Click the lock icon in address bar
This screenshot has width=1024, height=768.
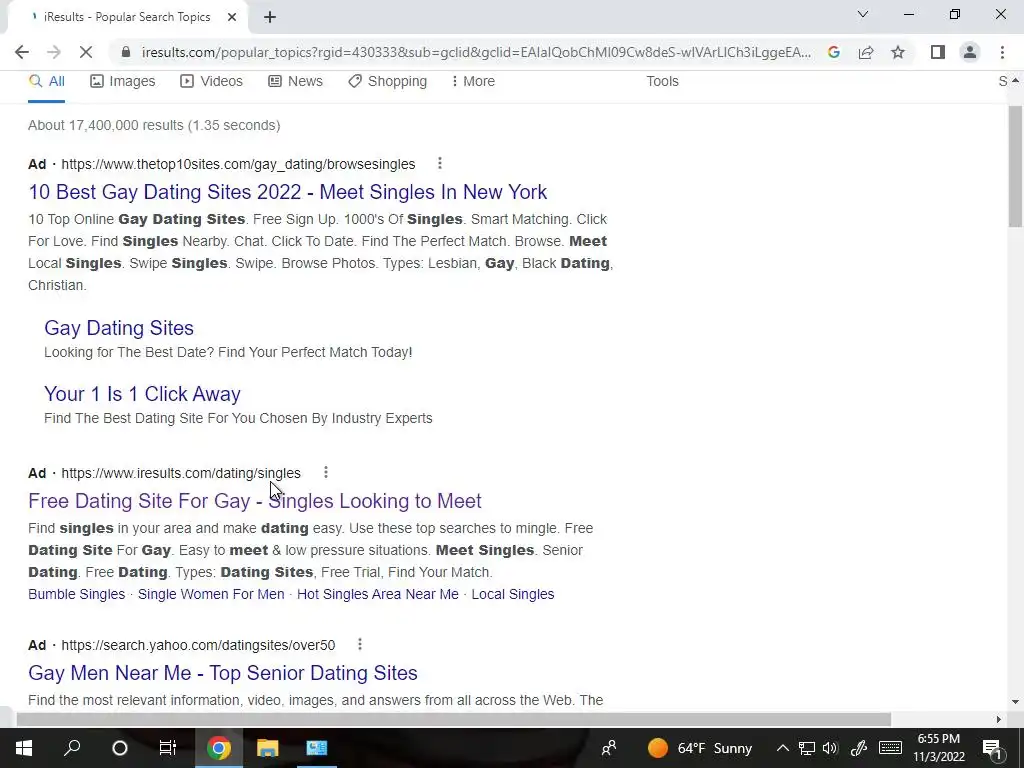pos(126,52)
